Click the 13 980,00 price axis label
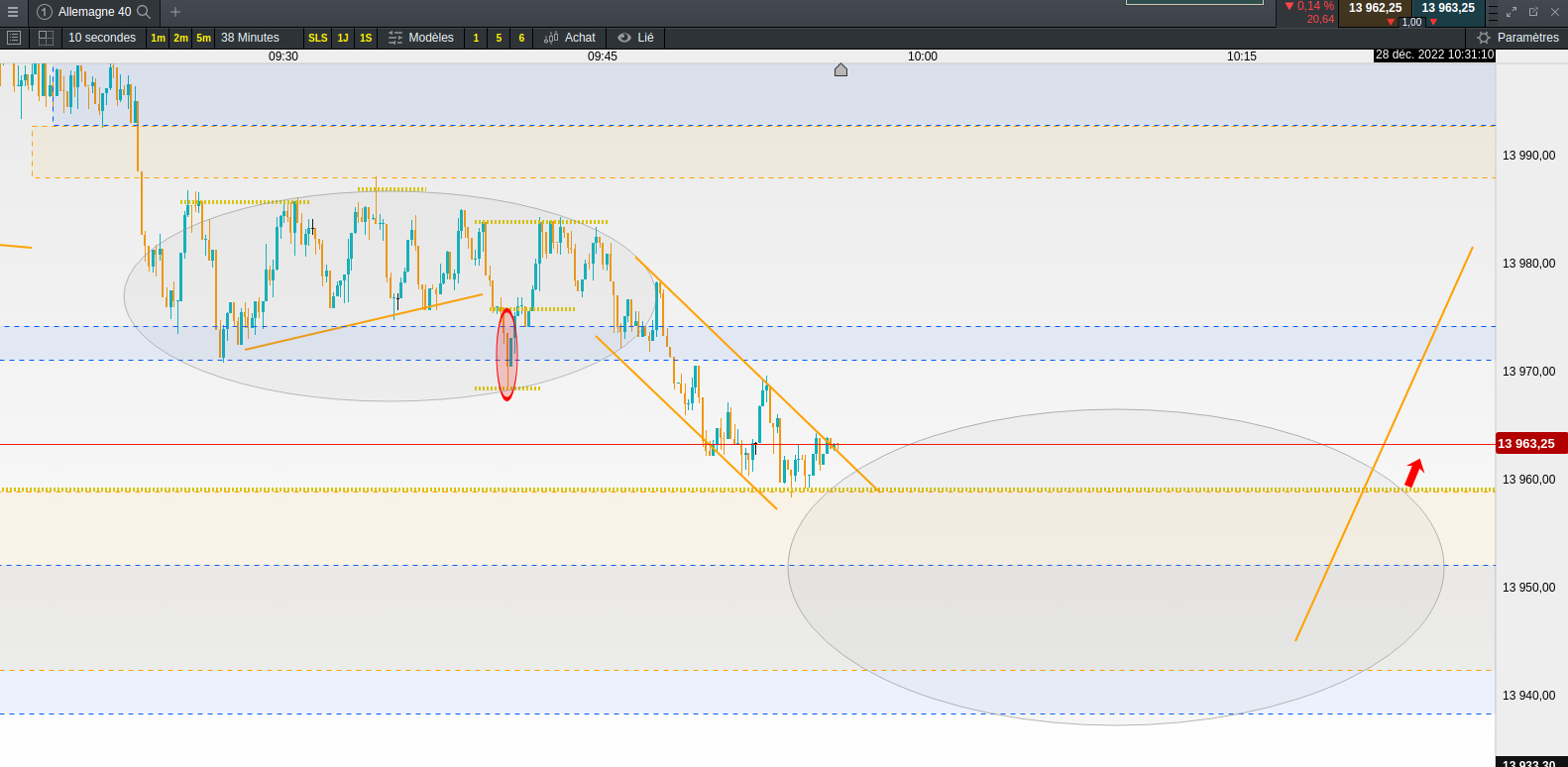Viewport: 1568px width, 767px height. point(1529,264)
